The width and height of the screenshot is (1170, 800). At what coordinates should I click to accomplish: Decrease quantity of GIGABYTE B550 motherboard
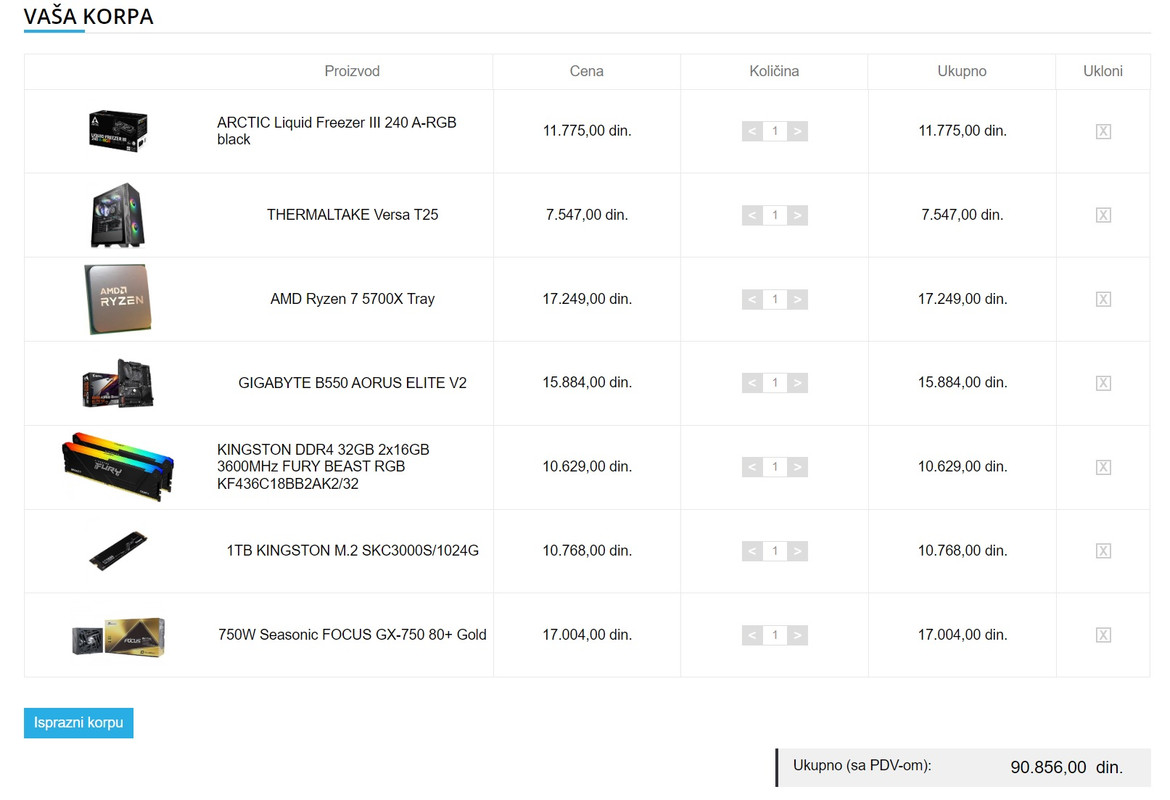click(x=752, y=383)
